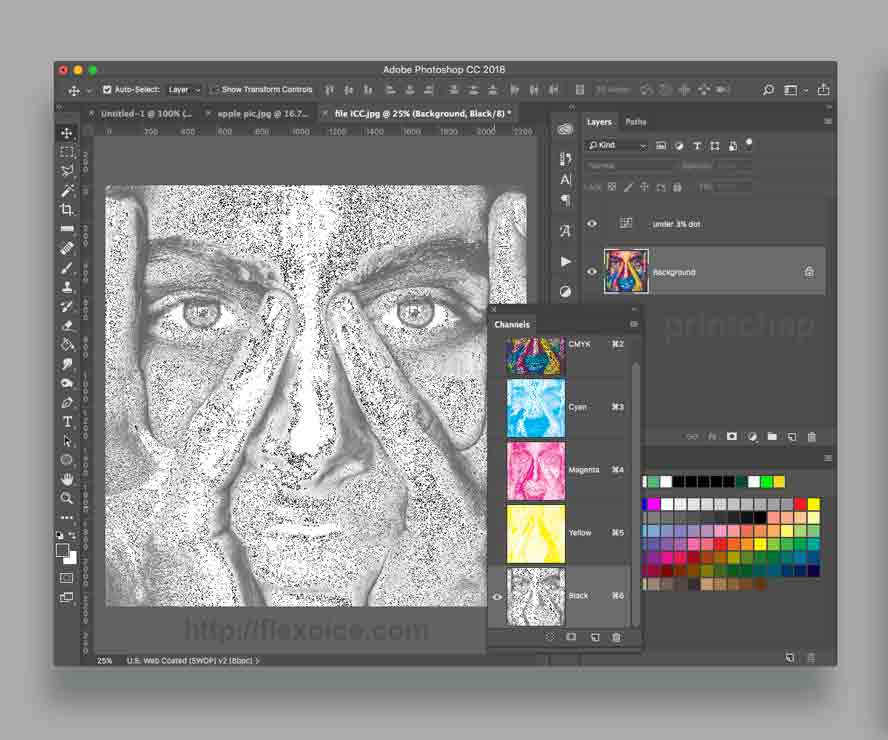Delete layer using Layers panel trash icon

811,437
